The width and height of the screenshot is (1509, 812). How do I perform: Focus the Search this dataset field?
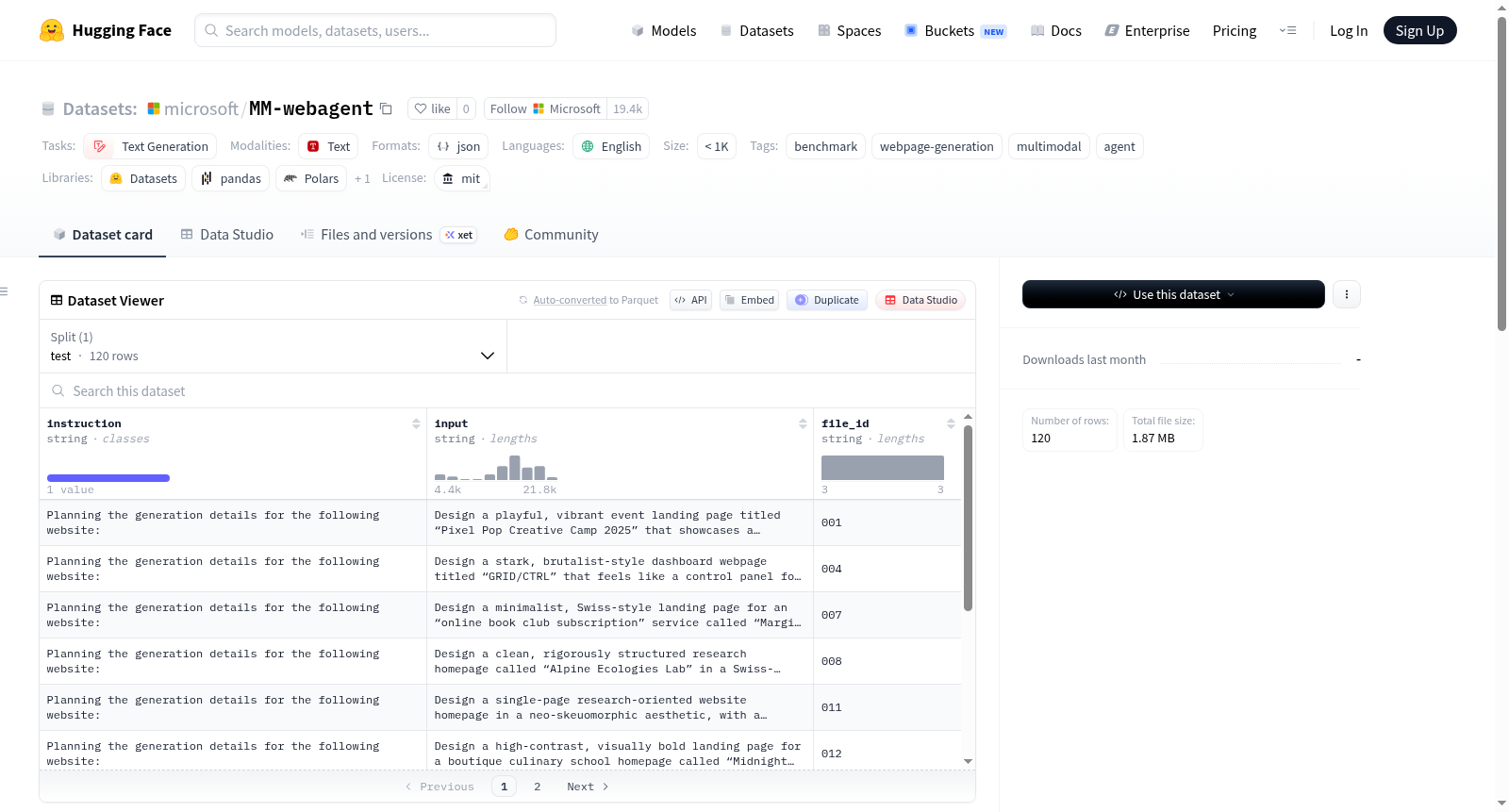tap(507, 390)
